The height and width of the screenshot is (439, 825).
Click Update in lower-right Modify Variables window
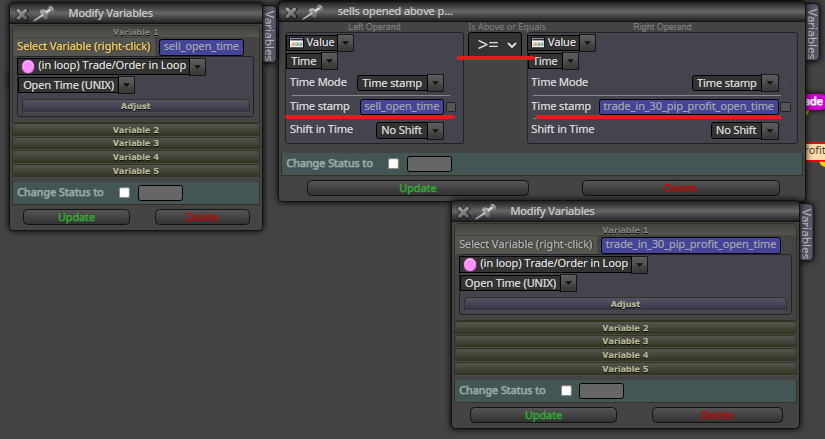(x=543, y=415)
